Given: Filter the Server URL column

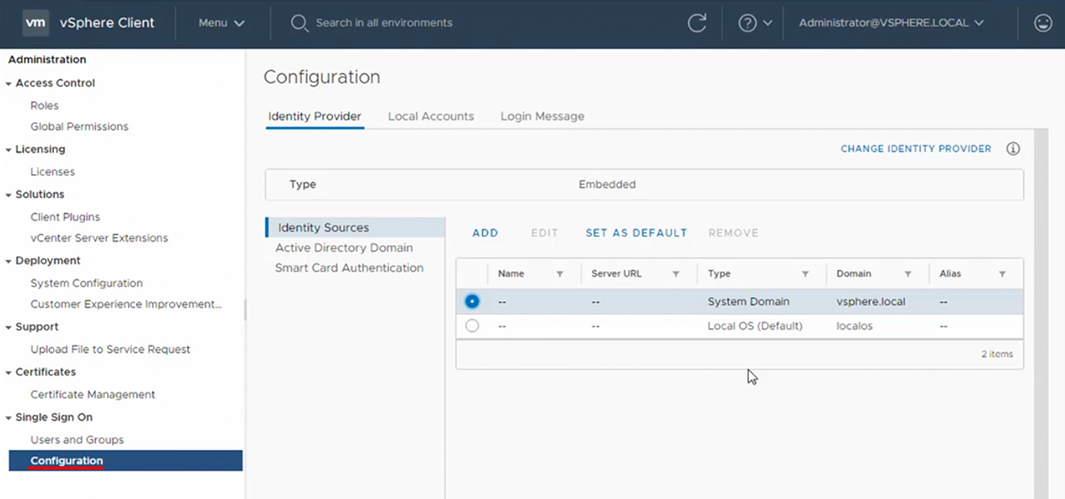Looking at the screenshot, I should (676, 274).
